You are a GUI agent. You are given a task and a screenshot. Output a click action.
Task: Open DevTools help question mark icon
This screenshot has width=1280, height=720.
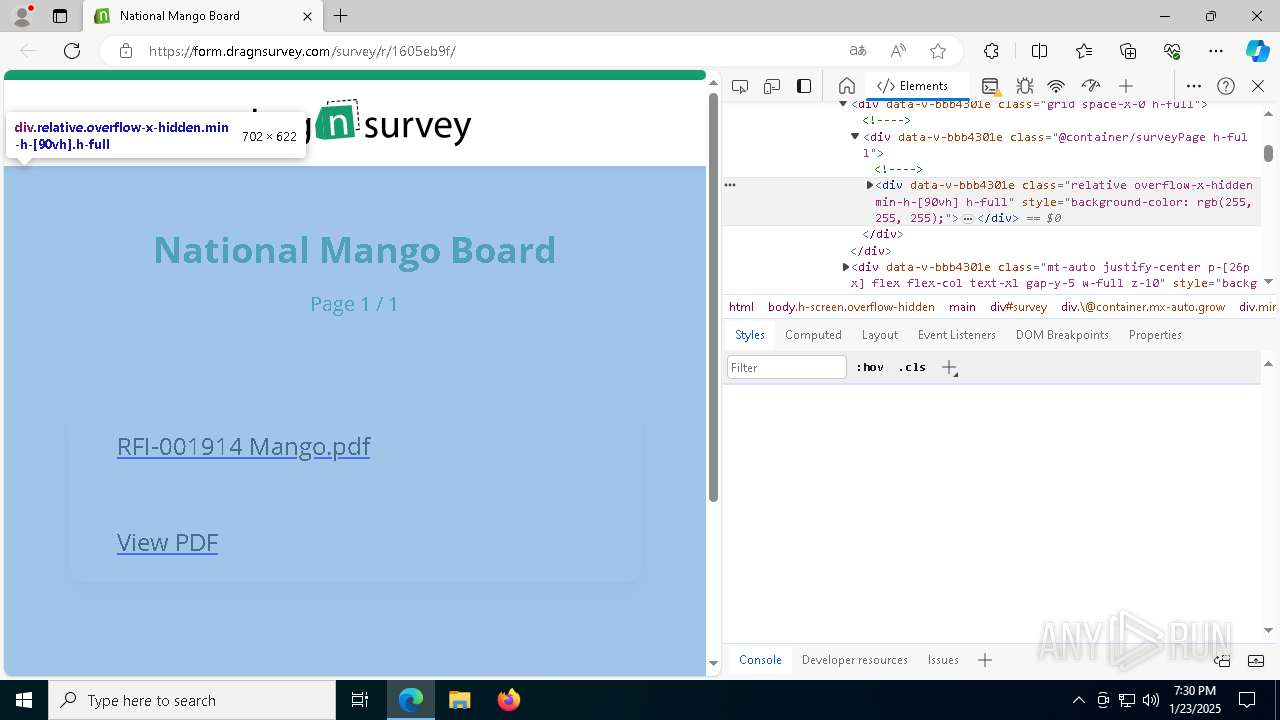[1226, 86]
